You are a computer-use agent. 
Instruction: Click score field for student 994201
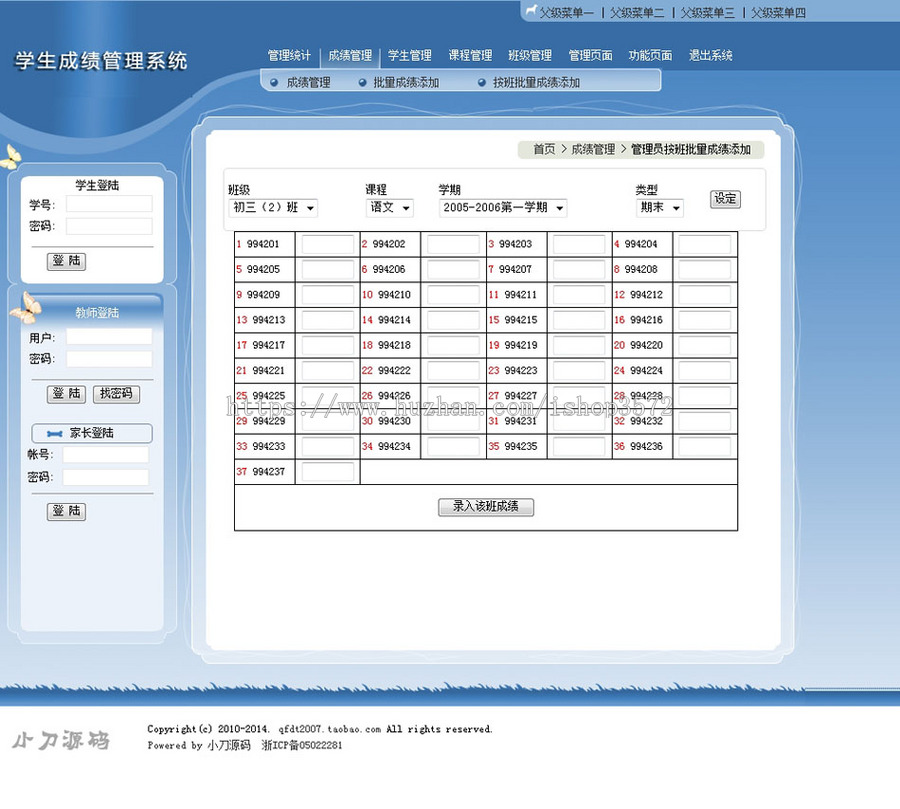pos(328,245)
